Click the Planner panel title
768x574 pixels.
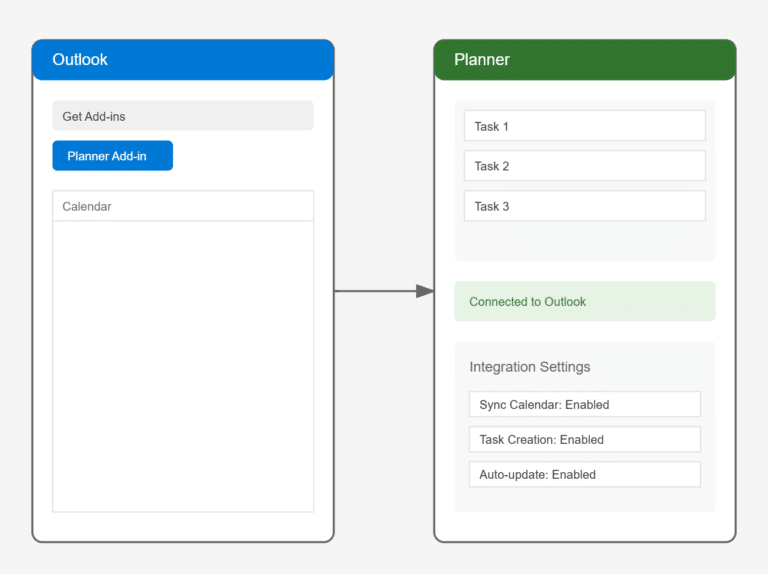tap(482, 59)
